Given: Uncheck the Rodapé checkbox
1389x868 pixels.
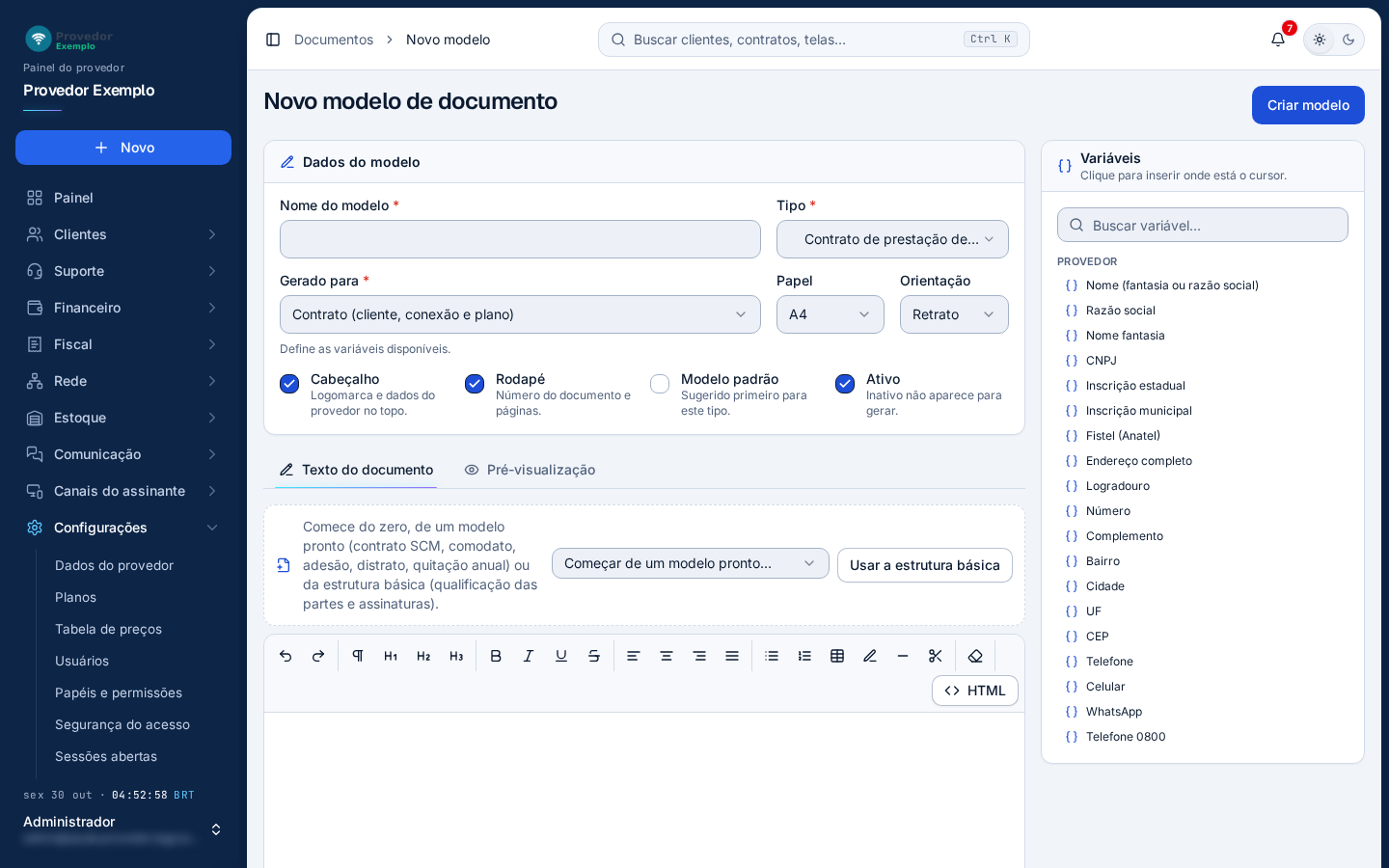Looking at the screenshot, I should [475, 384].
